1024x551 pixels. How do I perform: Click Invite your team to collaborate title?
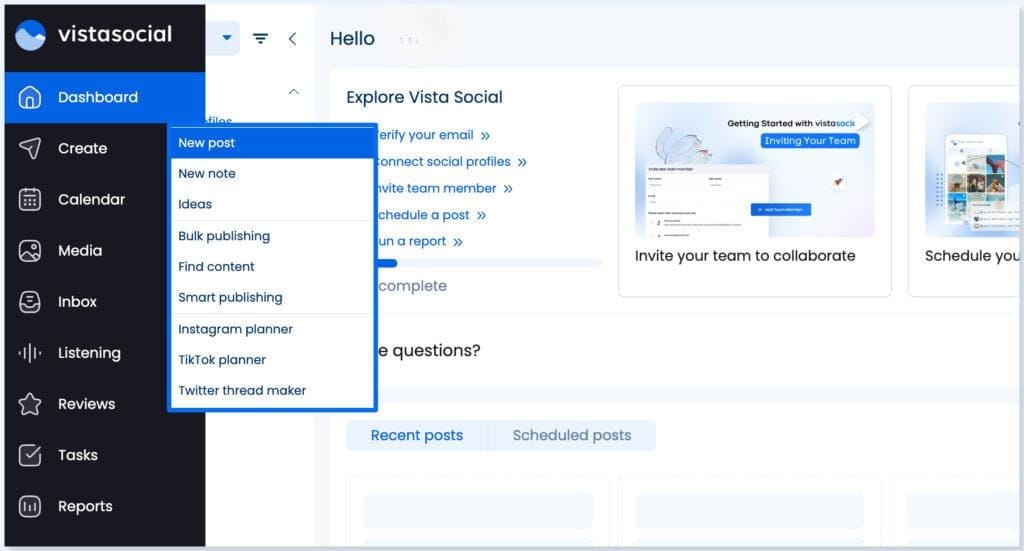(x=745, y=256)
